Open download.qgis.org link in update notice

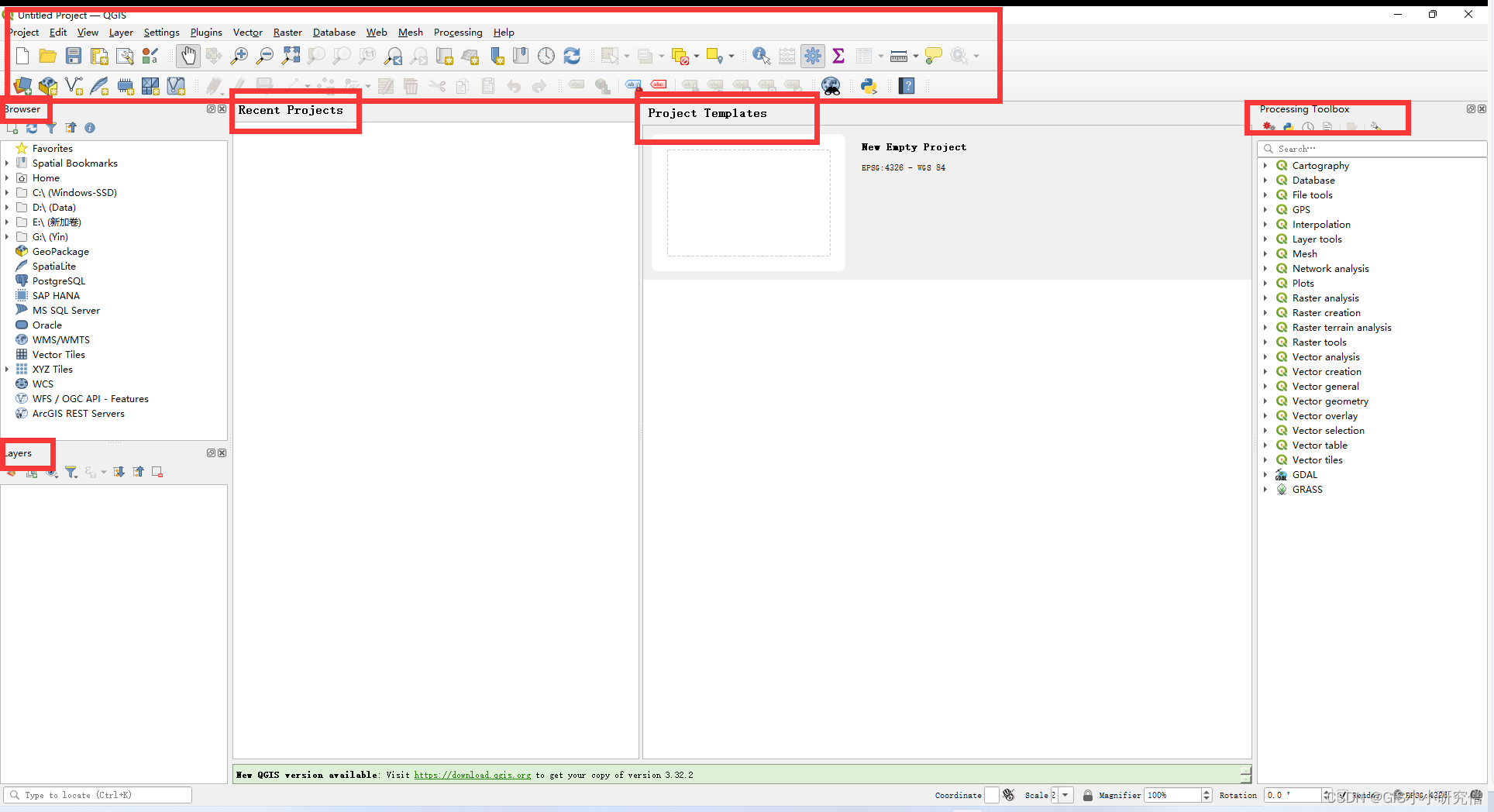[473, 775]
